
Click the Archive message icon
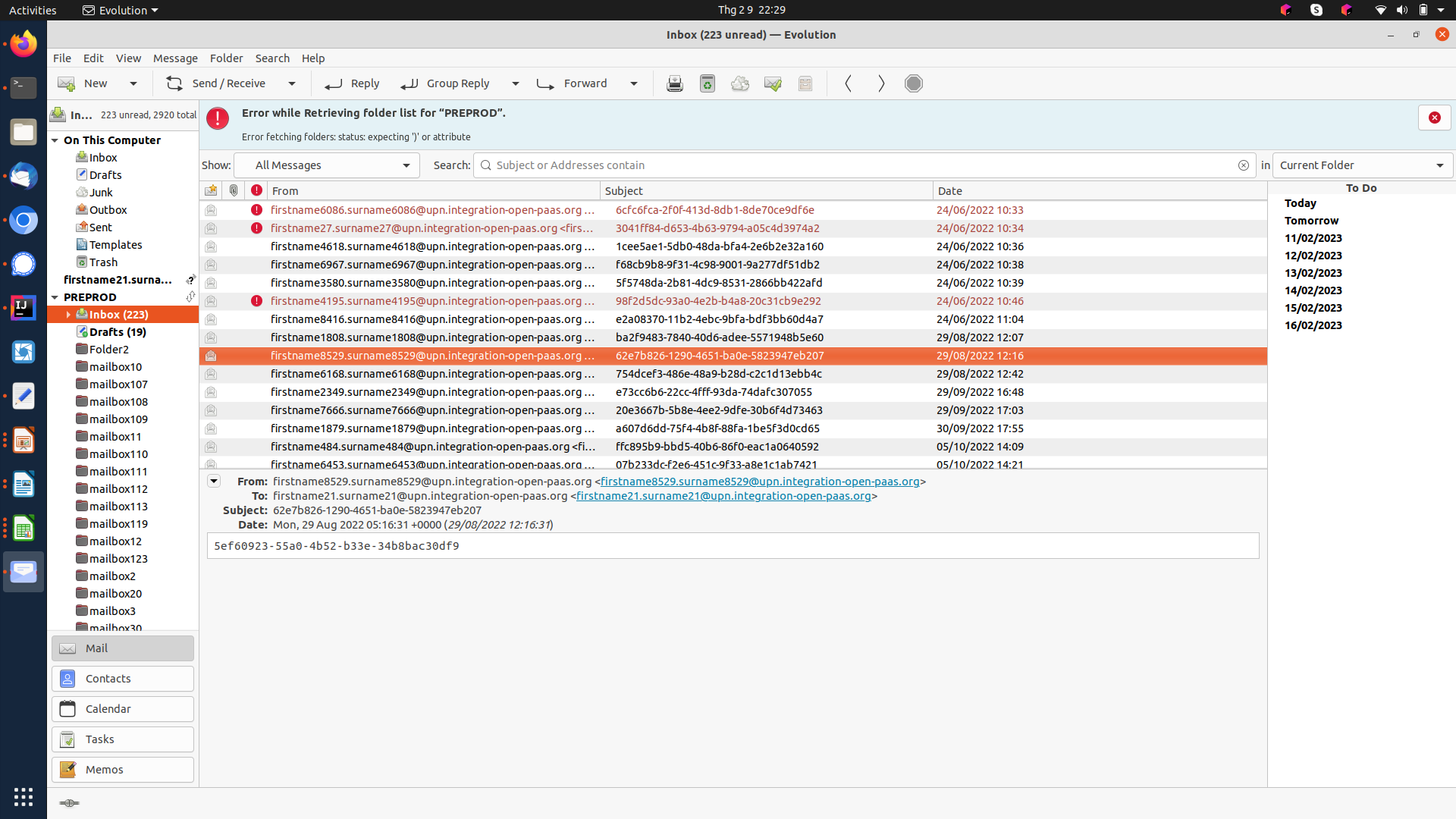click(805, 83)
